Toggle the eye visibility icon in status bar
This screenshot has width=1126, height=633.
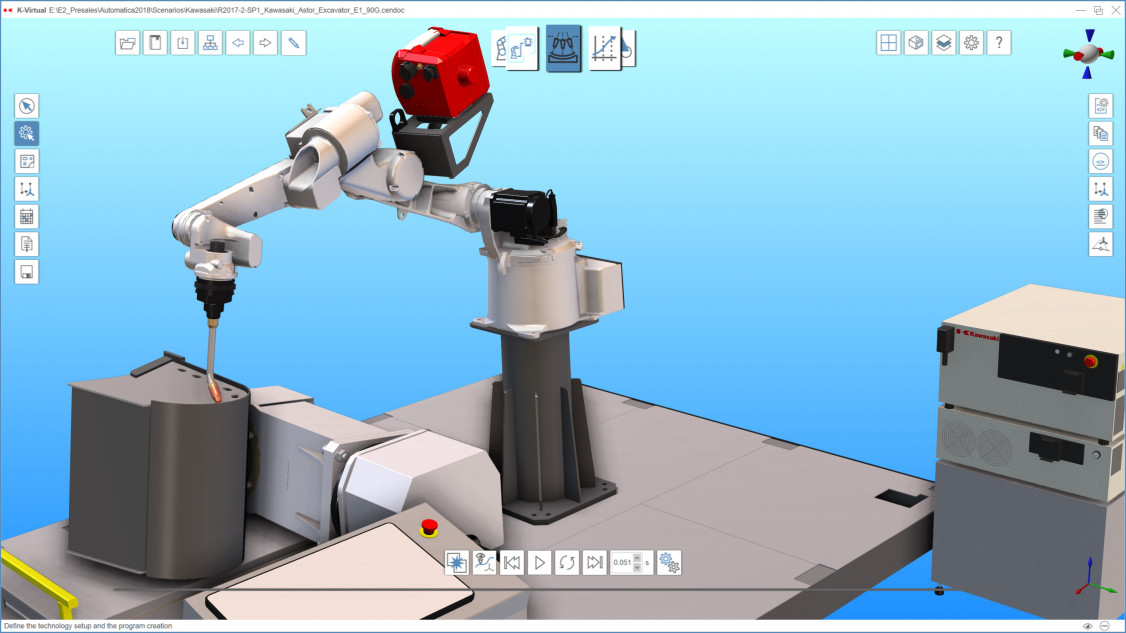tap(1088, 626)
